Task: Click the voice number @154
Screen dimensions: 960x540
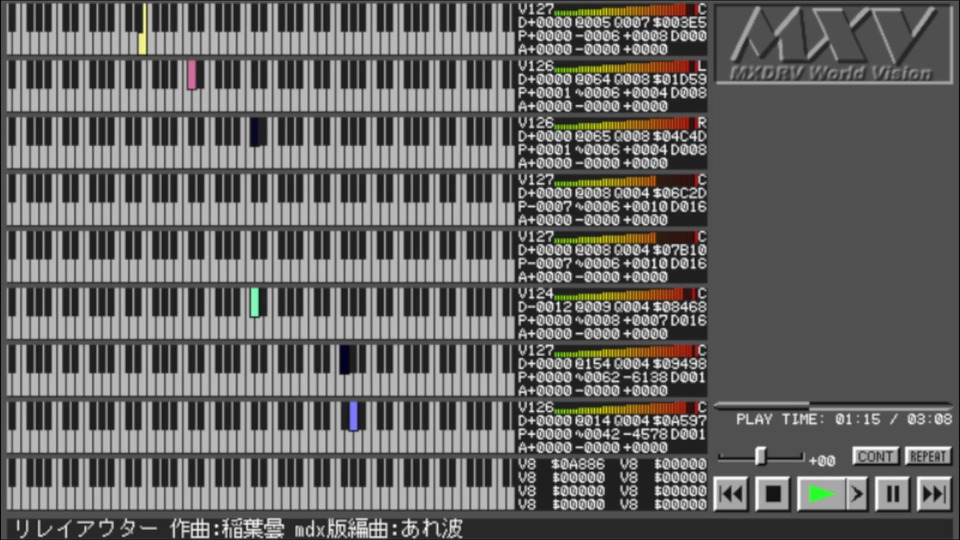Action: point(593,364)
